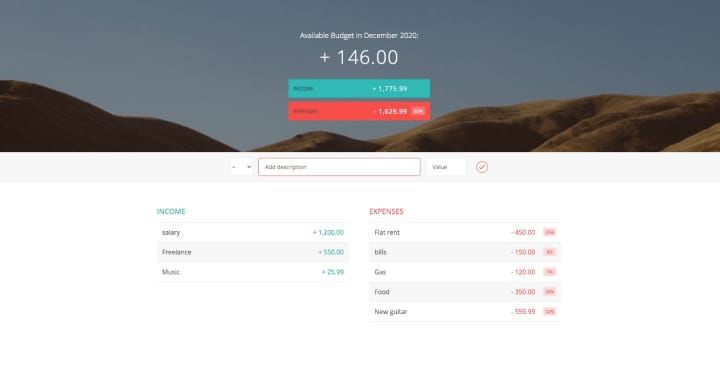Click the EXPENSES list heading
720x382 pixels.
coord(386,212)
